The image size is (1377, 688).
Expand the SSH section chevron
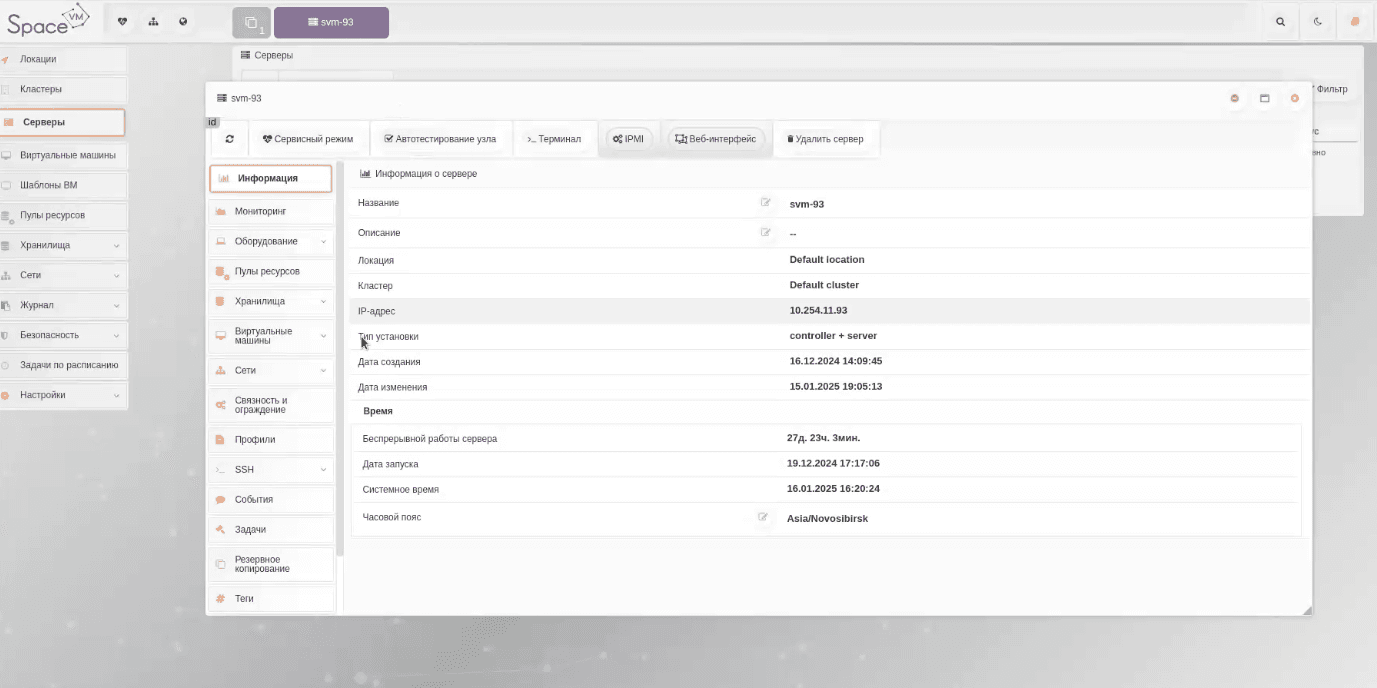(x=323, y=469)
